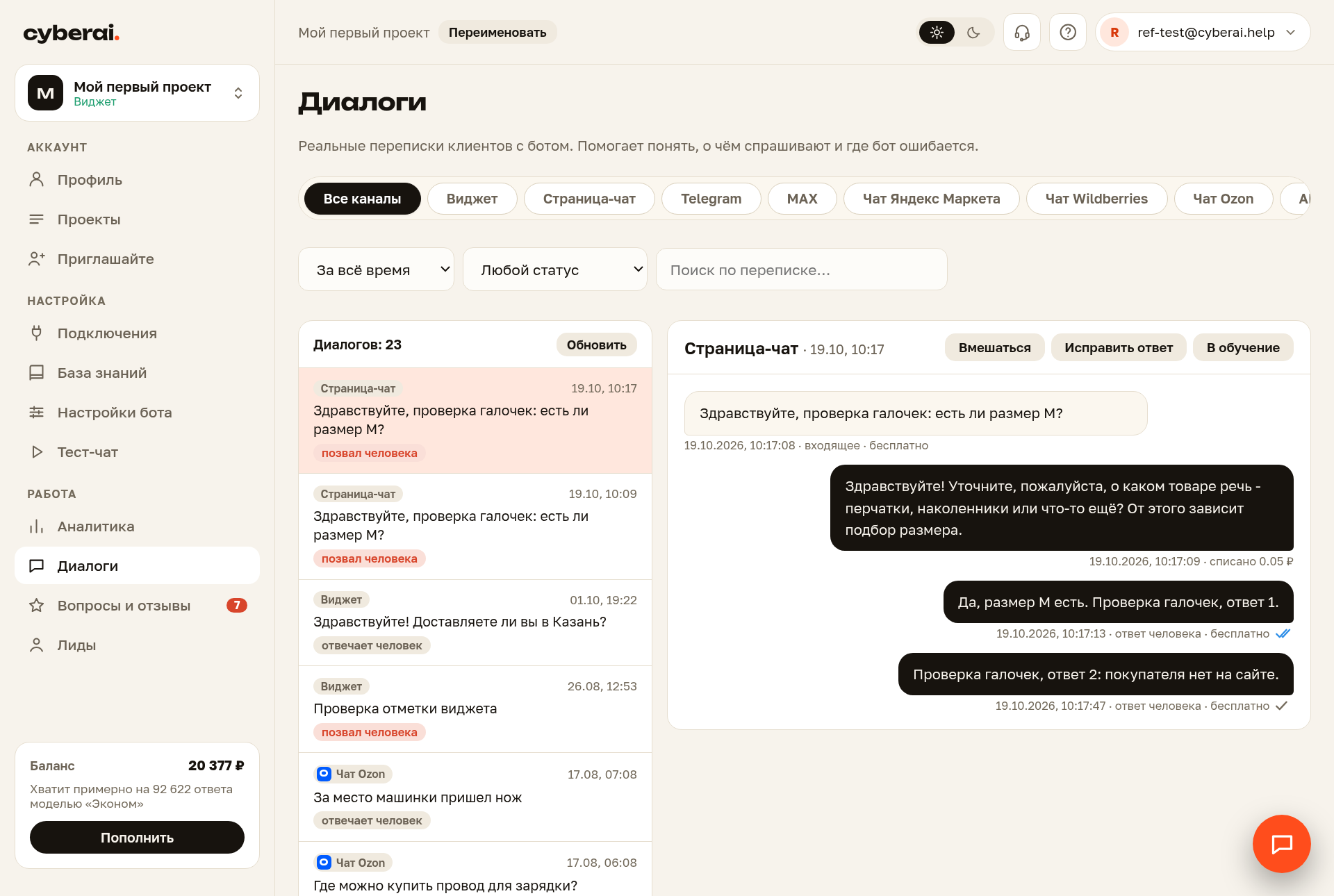Select the Виджет channel tab

point(472,199)
